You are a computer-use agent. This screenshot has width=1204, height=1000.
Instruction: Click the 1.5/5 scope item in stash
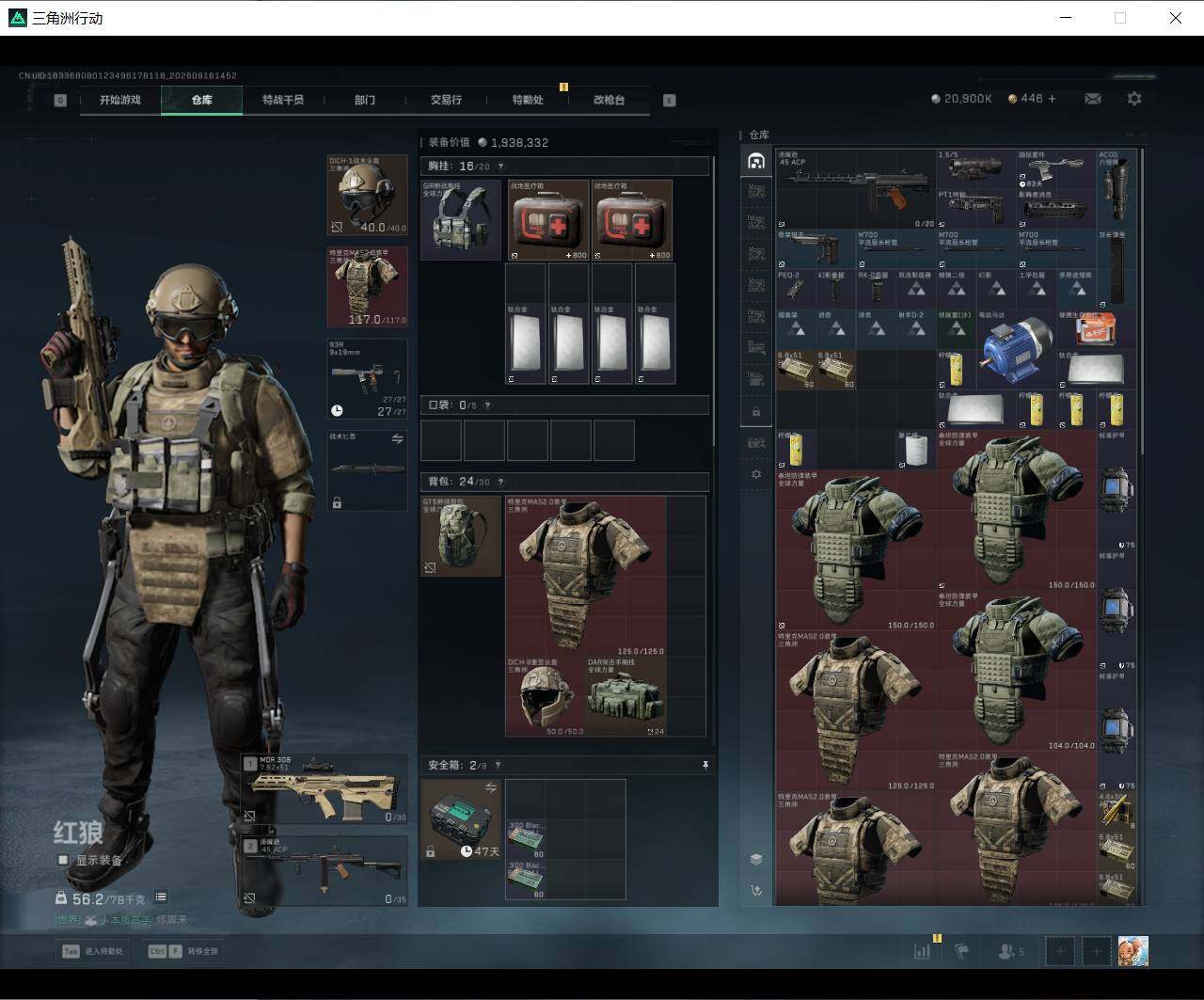[x=976, y=168]
